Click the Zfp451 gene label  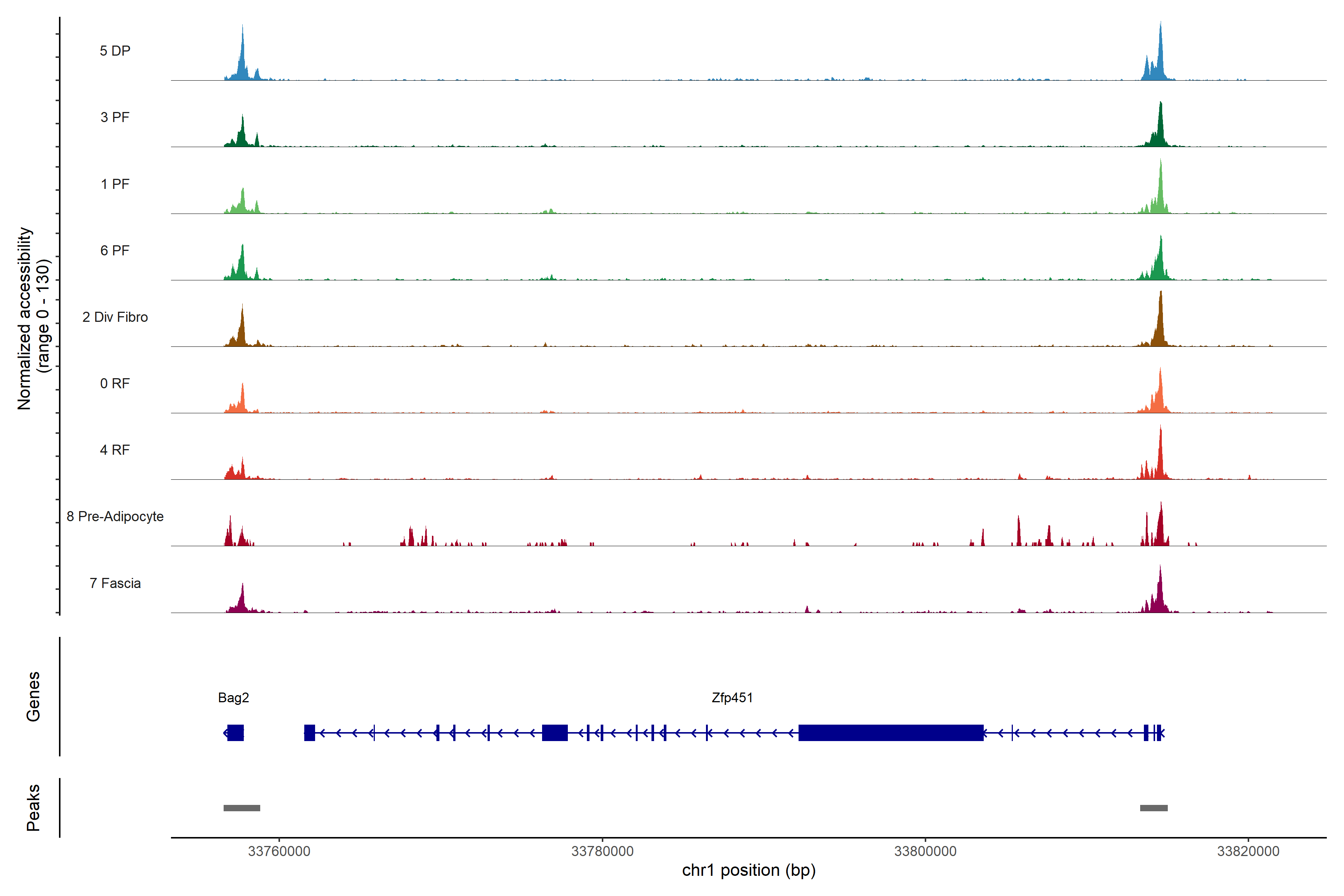[732, 698]
